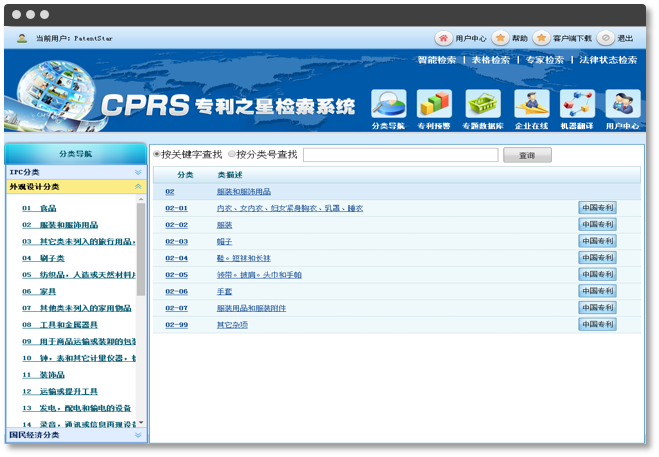
Task: Click 退出 text link in top bar
Action: (x=625, y=38)
